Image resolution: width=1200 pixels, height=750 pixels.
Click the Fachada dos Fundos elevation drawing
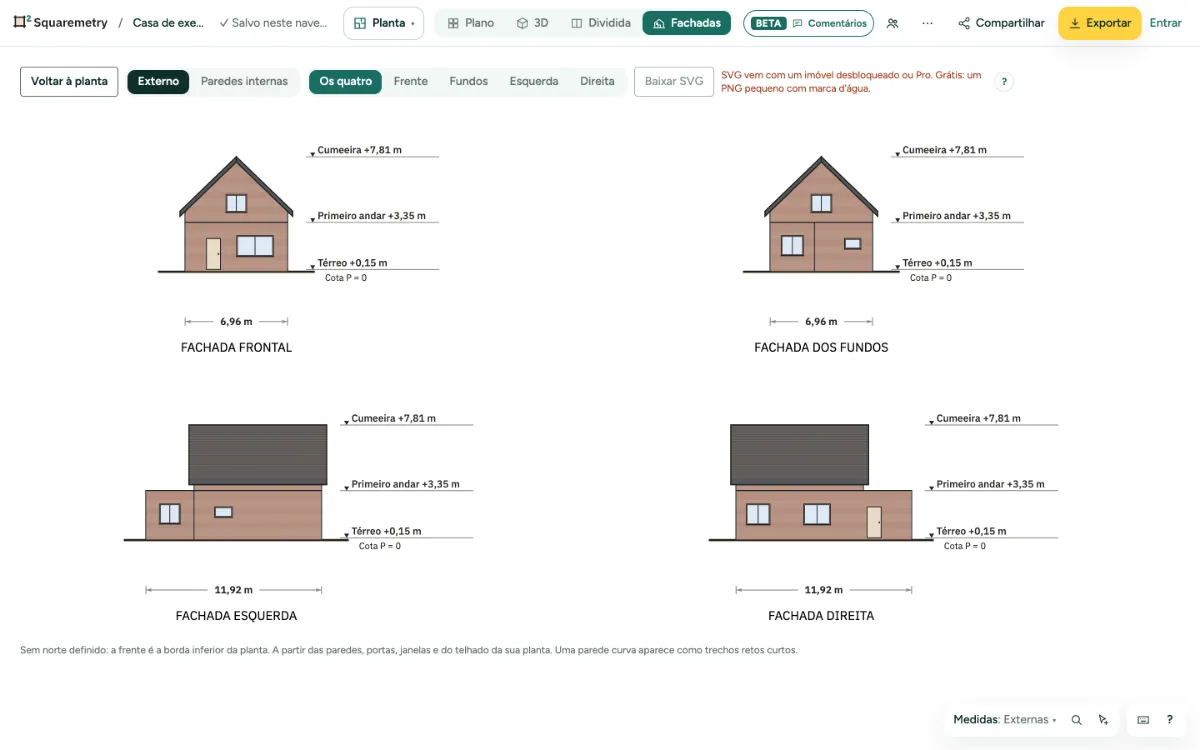pos(821,214)
